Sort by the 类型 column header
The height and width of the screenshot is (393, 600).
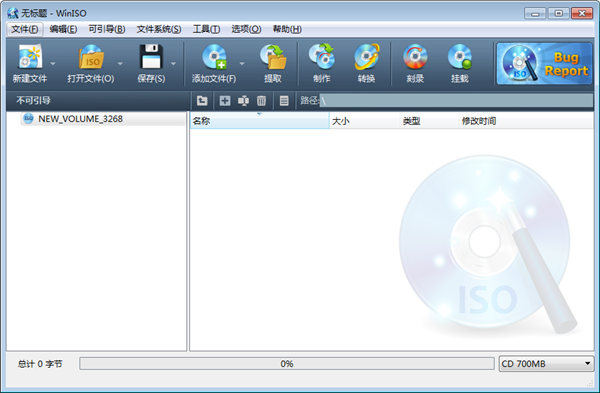click(x=429, y=121)
